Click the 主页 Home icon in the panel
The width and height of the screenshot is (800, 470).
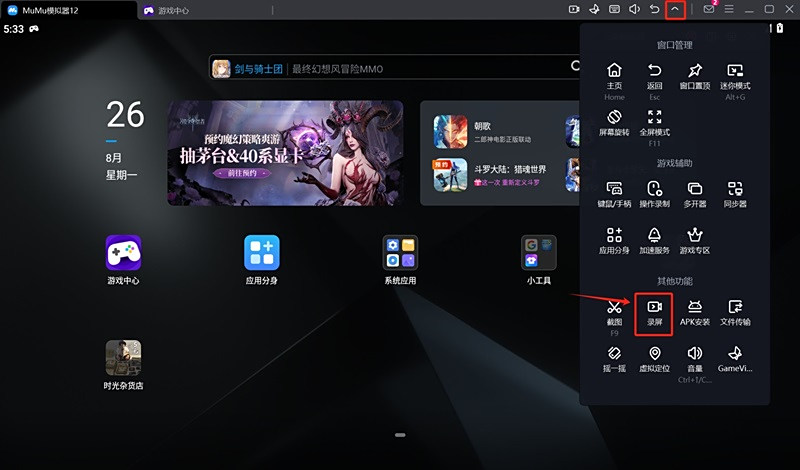(614, 70)
